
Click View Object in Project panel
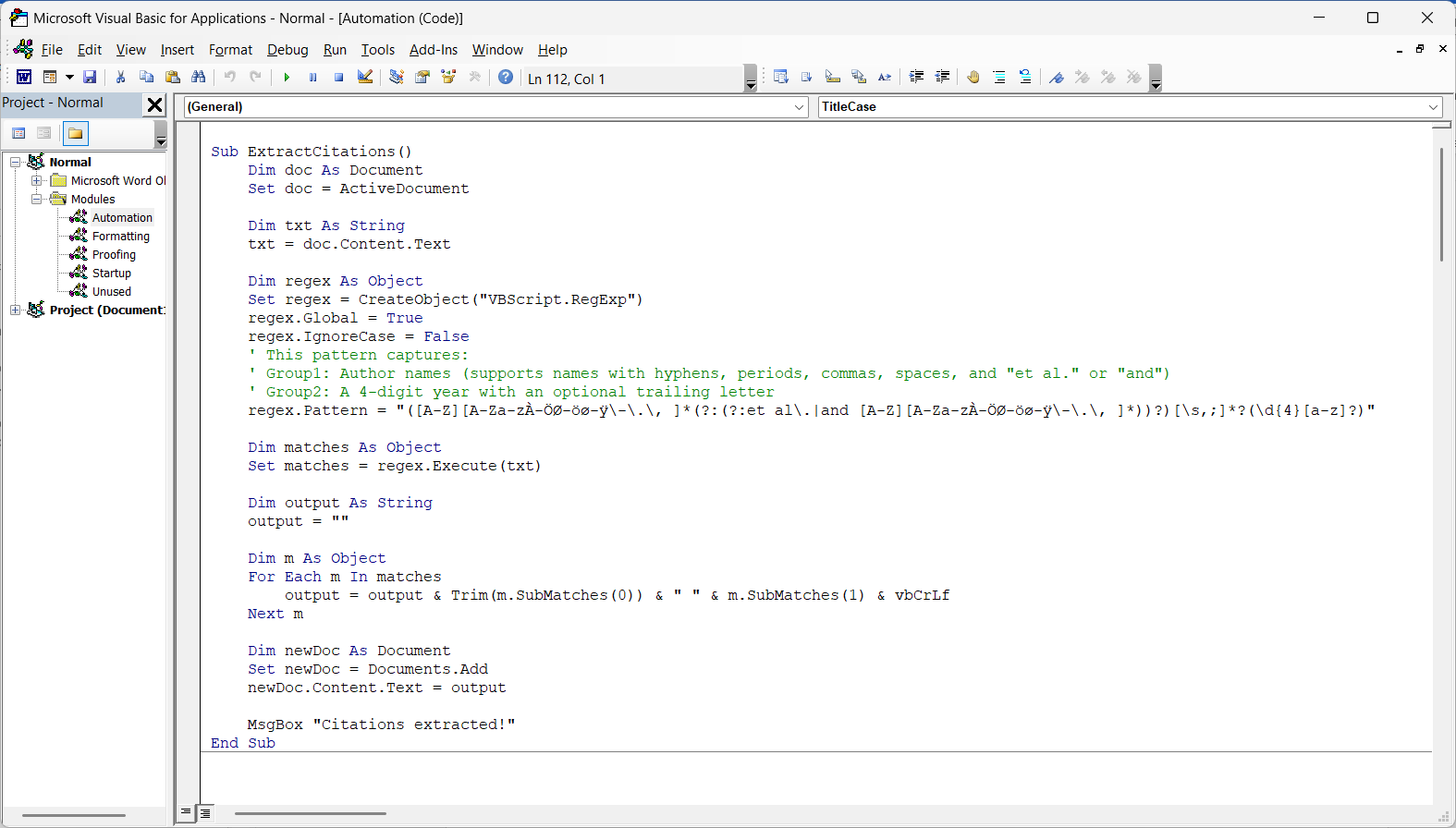point(43,133)
